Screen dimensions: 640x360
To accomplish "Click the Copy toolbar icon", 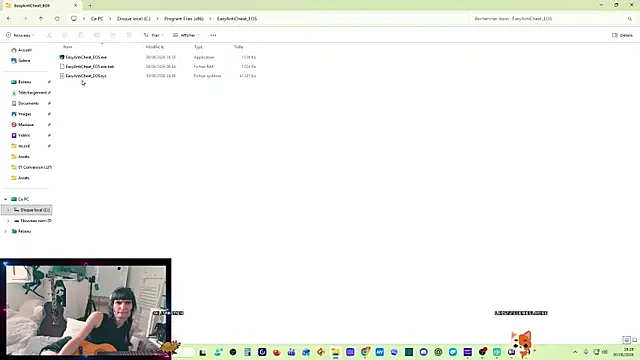I will [64, 35].
